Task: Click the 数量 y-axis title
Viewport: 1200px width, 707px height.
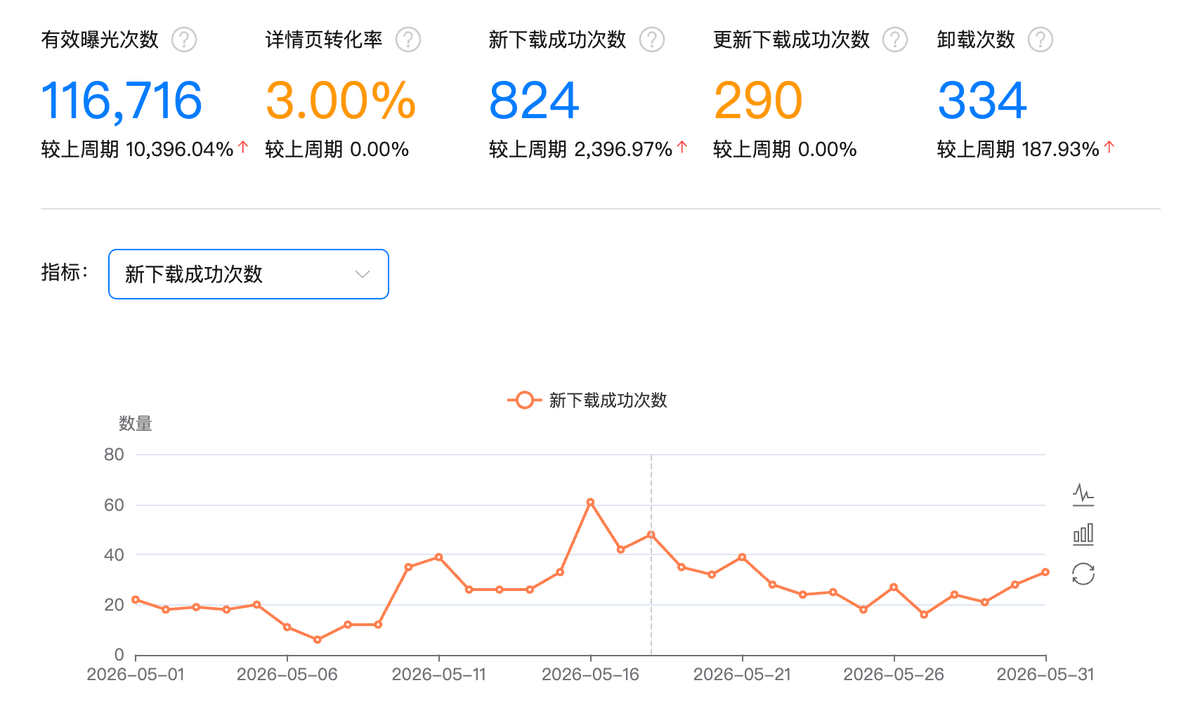Action: (x=136, y=424)
